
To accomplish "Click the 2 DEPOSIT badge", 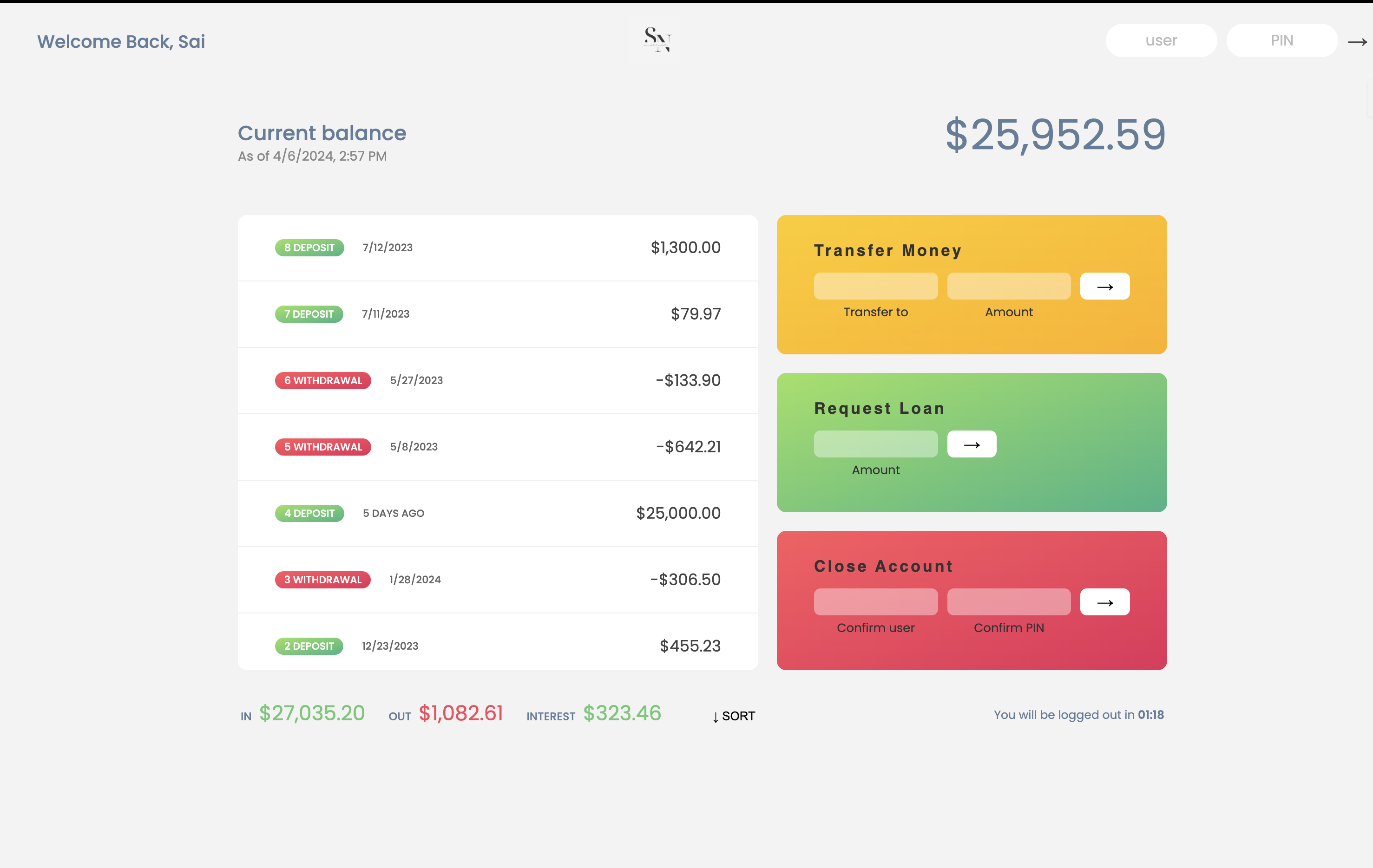I will (309, 646).
